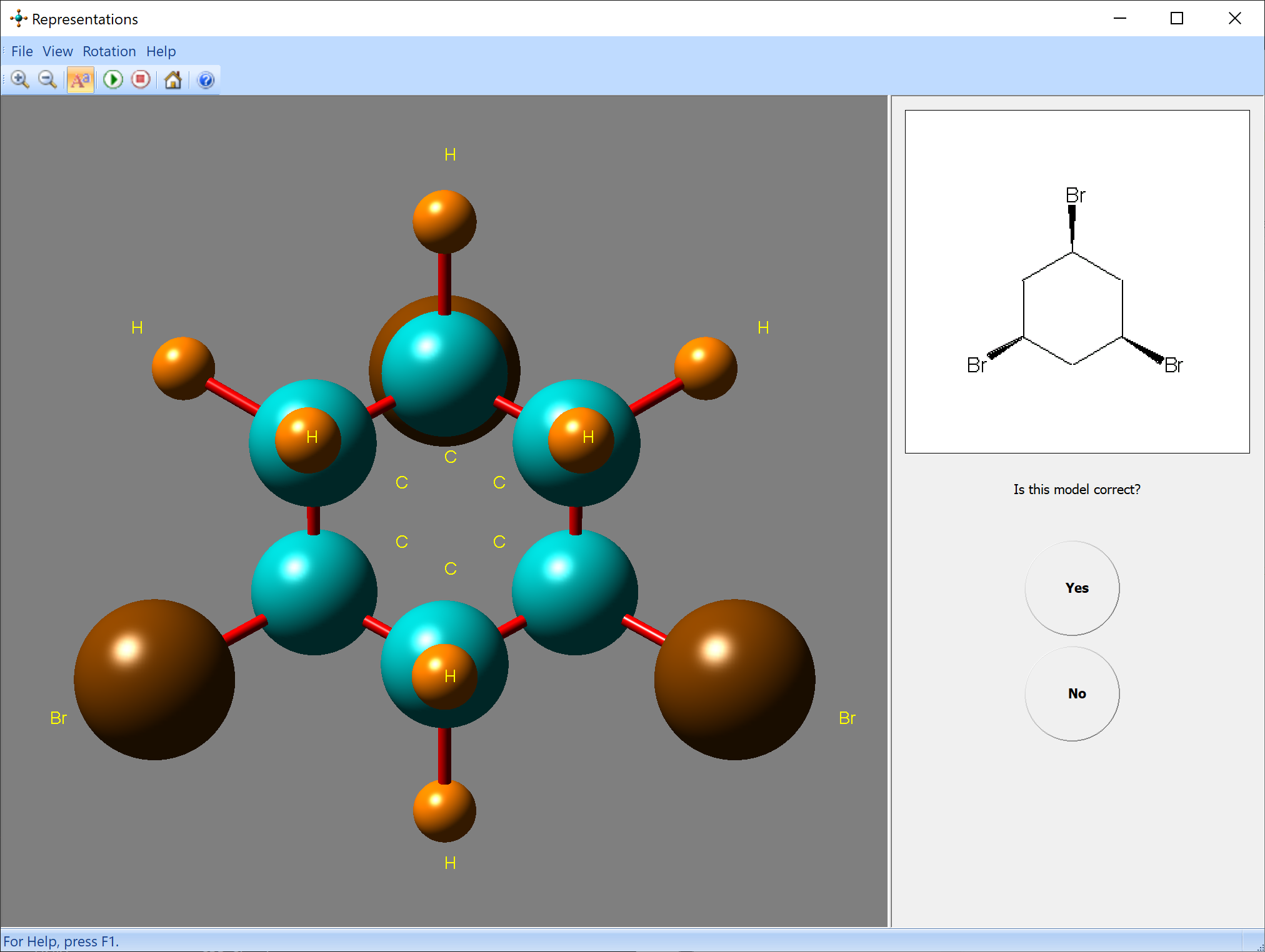This screenshot has height=952, width=1265.
Task: Open help with blue question icon
Action: (x=206, y=80)
